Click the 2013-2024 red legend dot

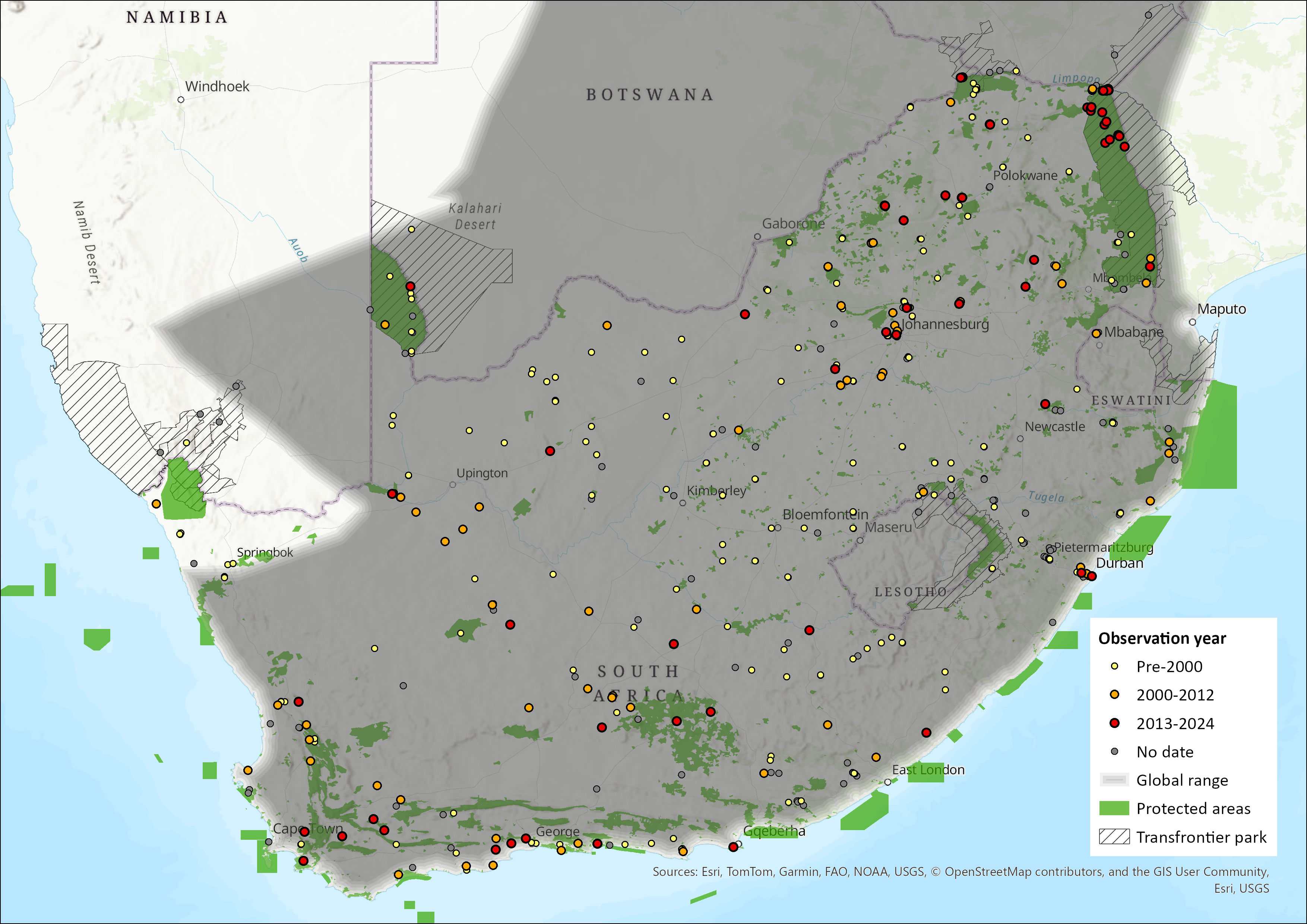pyautogui.click(x=1115, y=723)
